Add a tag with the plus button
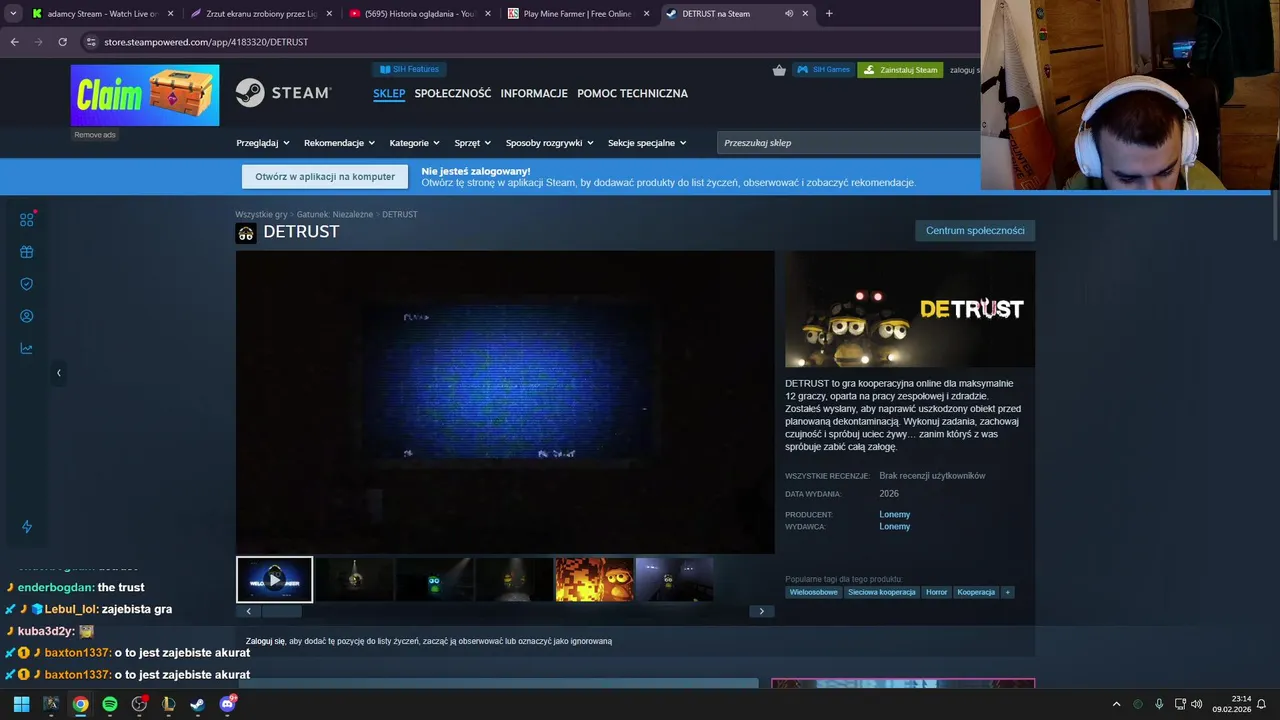Screen dimensions: 1280x720 click(1007, 592)
